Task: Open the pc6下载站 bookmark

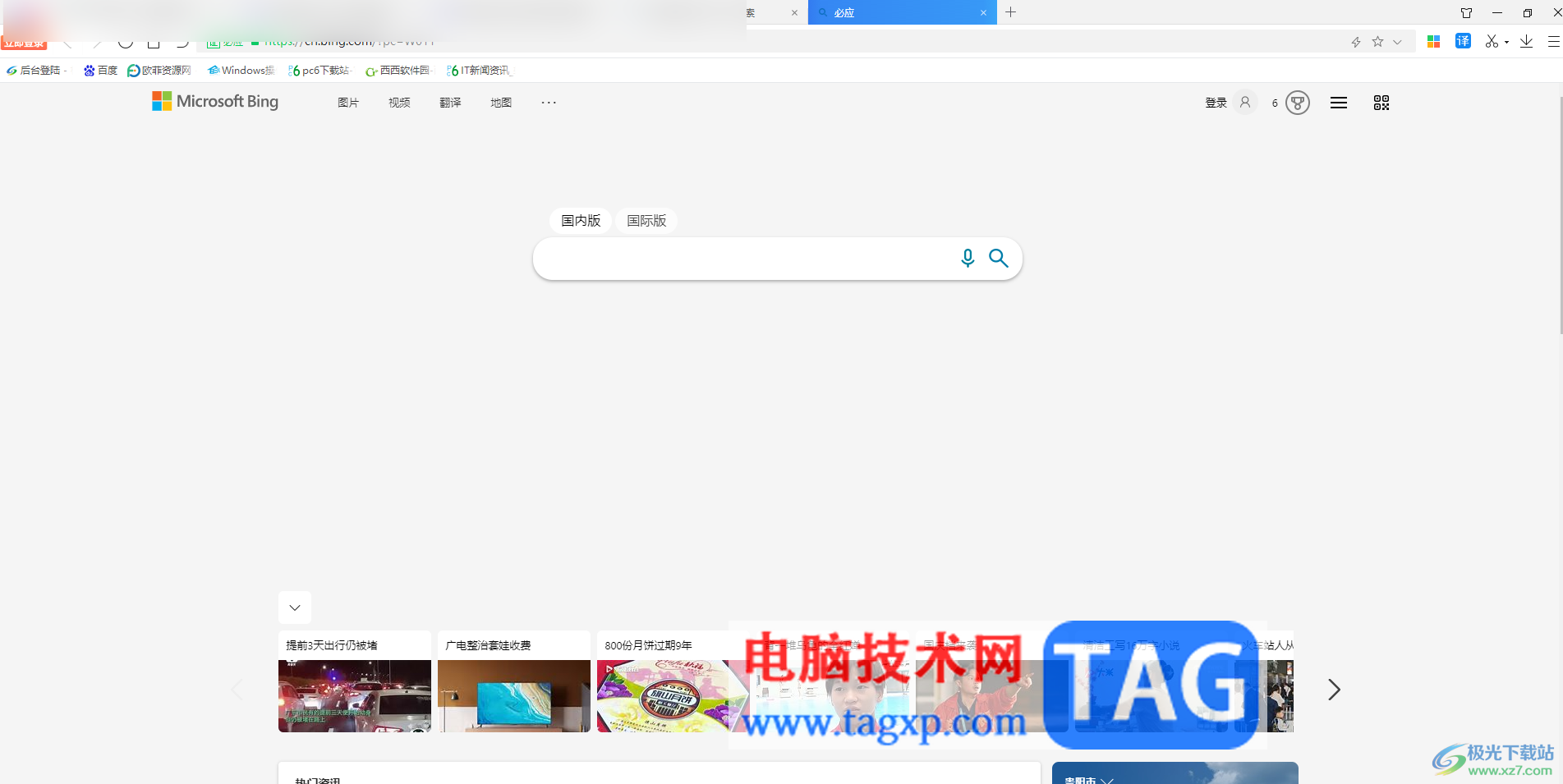Action: (x=319, y=71)
